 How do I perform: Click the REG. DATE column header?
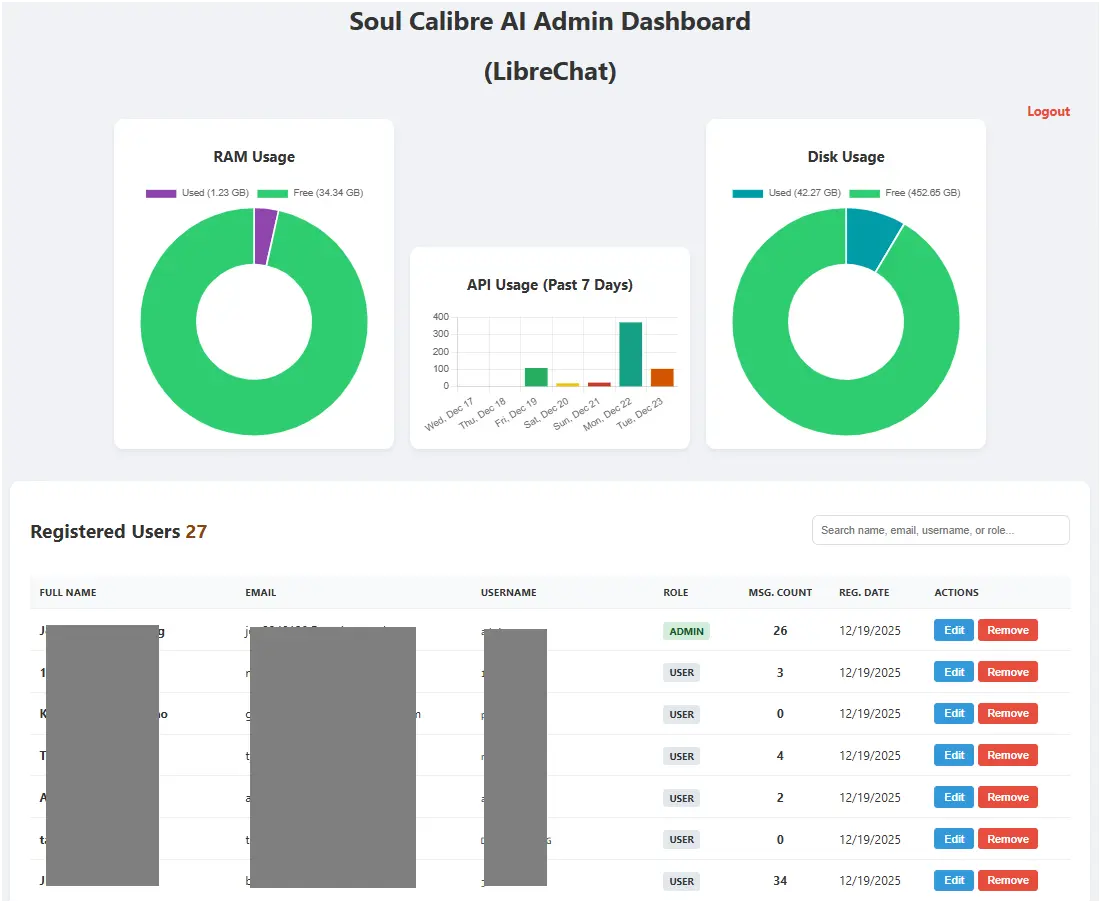tap(864, 593)
